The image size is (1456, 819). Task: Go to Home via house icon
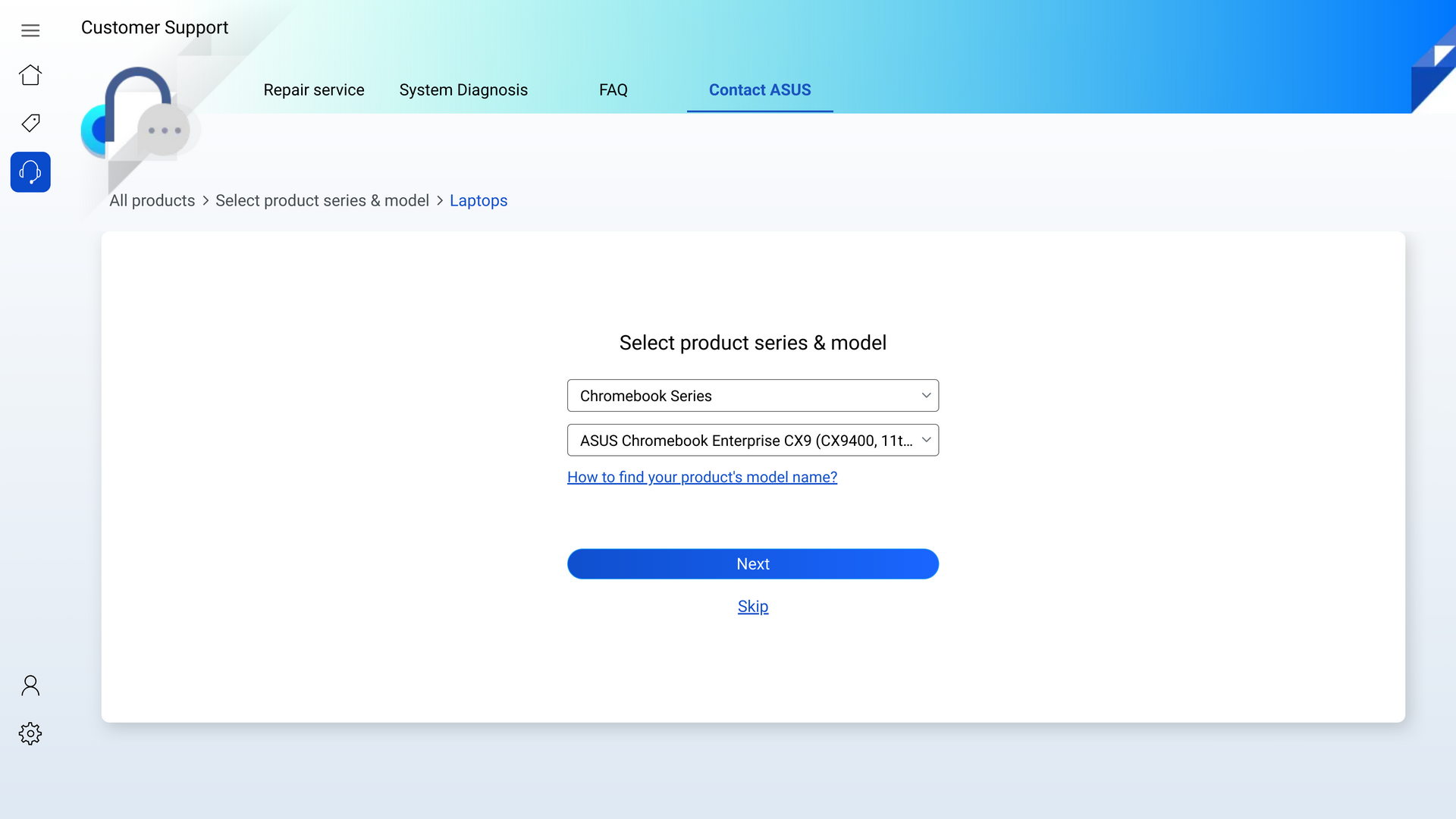(30, 75)
